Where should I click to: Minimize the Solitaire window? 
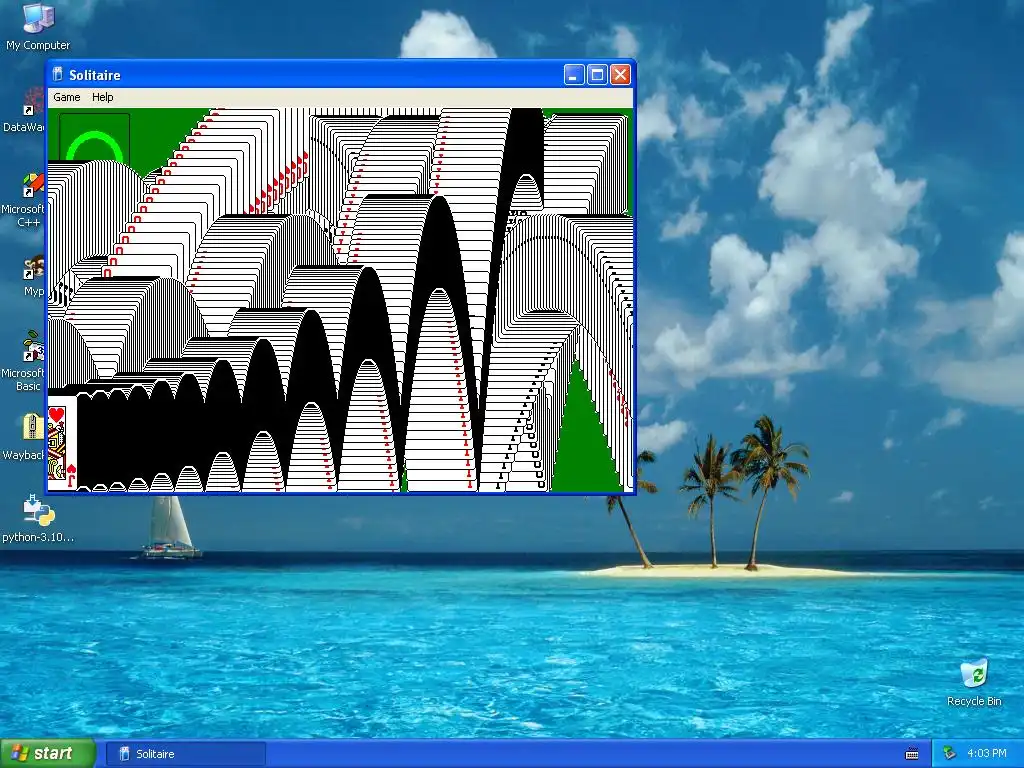coord(573,75)
